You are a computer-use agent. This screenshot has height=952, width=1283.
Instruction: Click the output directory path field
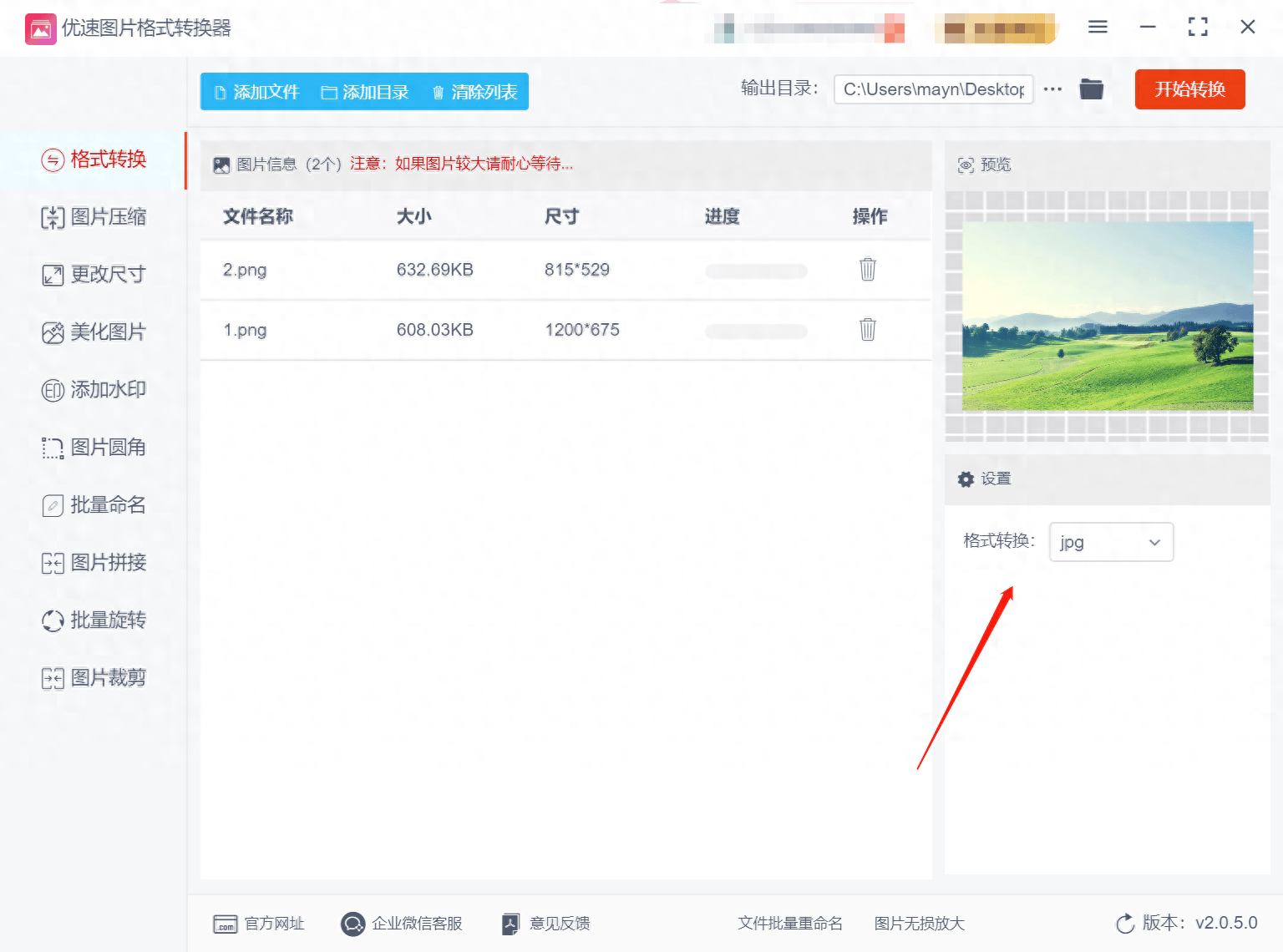933,89
